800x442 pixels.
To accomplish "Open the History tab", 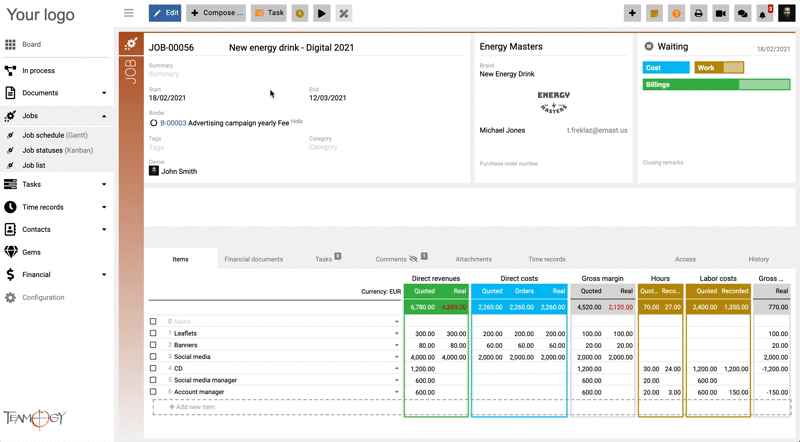I will (x=759, y=259).
